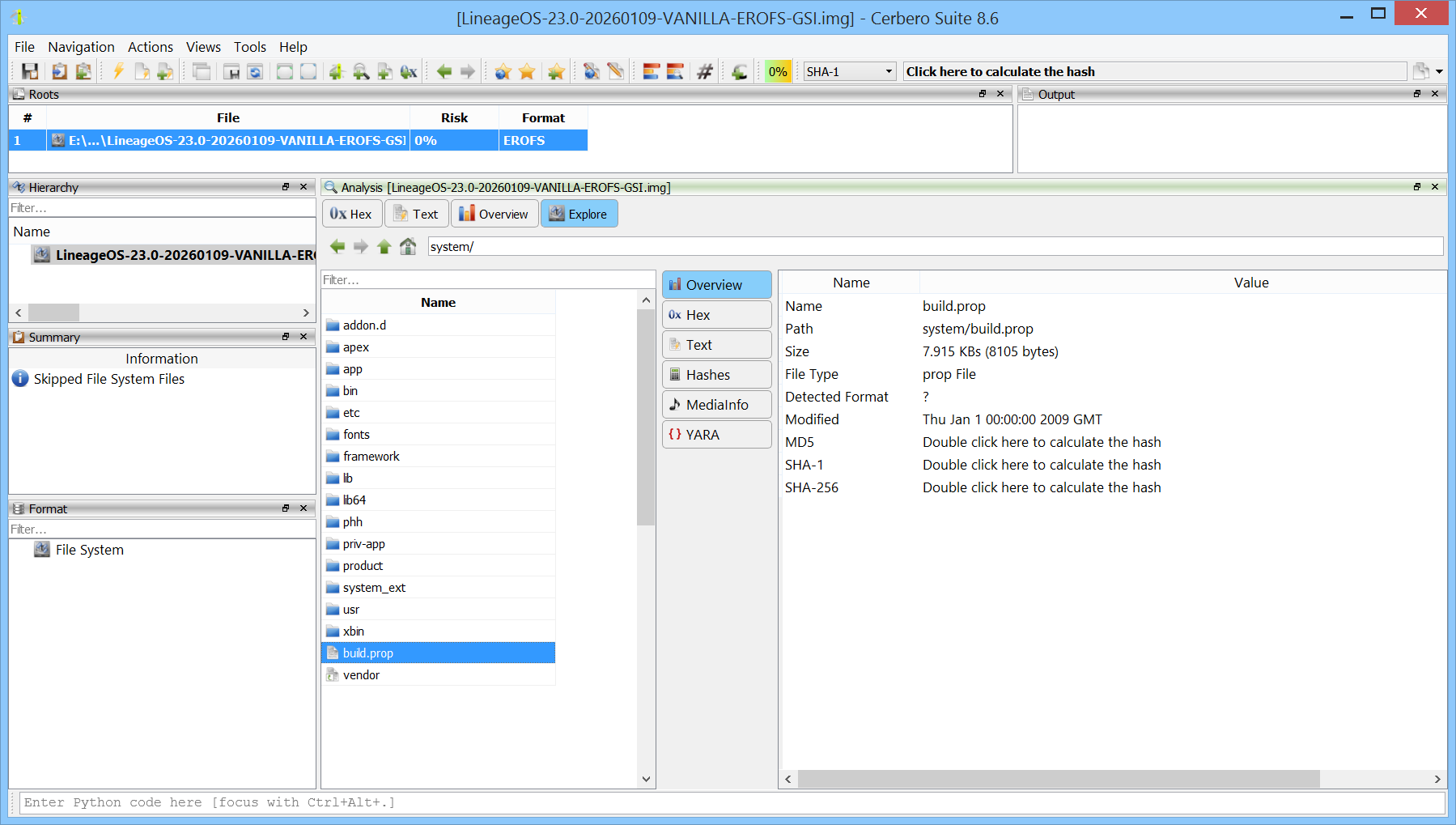The image size is (1456, 825).
Task: Click the hash symbol toolbar icon
Action: 705,72
